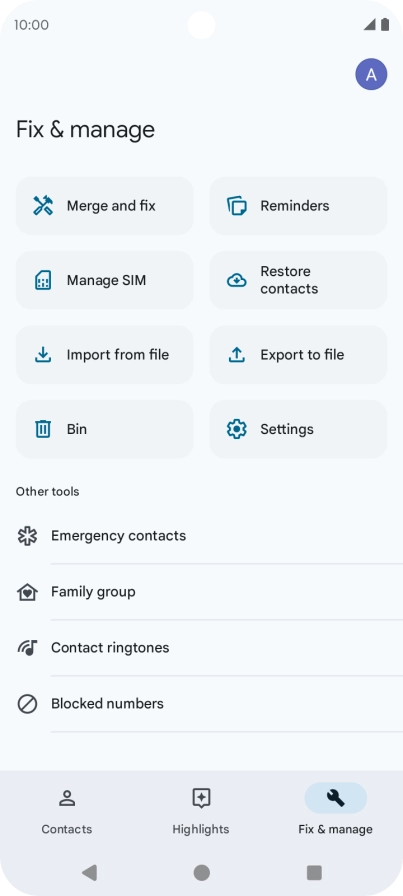Open Blocked numbers list entry
Viewport: 403px width, 896px height.
201,704
